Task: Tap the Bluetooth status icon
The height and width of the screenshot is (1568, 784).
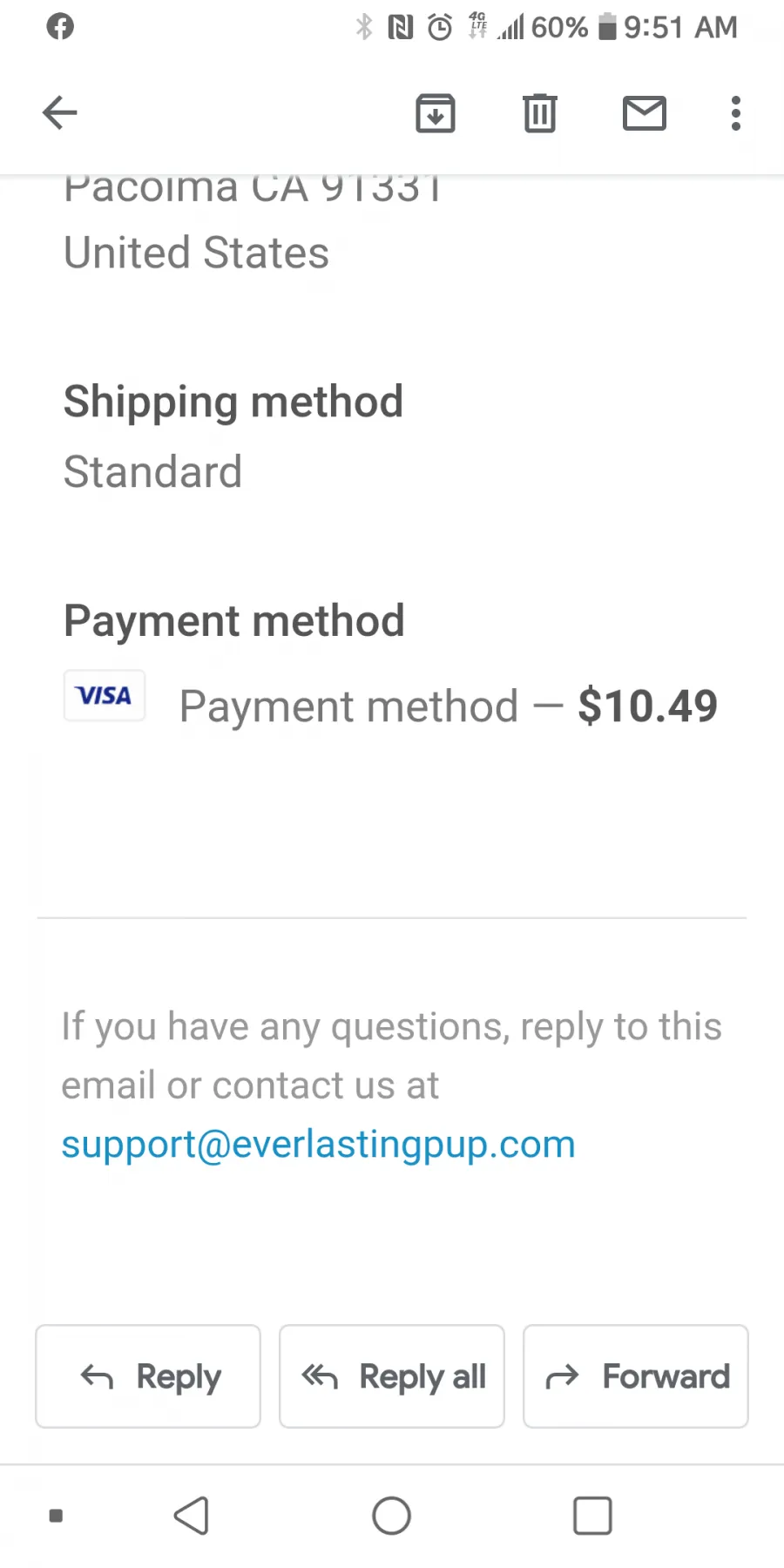Action: coord(364,28)
